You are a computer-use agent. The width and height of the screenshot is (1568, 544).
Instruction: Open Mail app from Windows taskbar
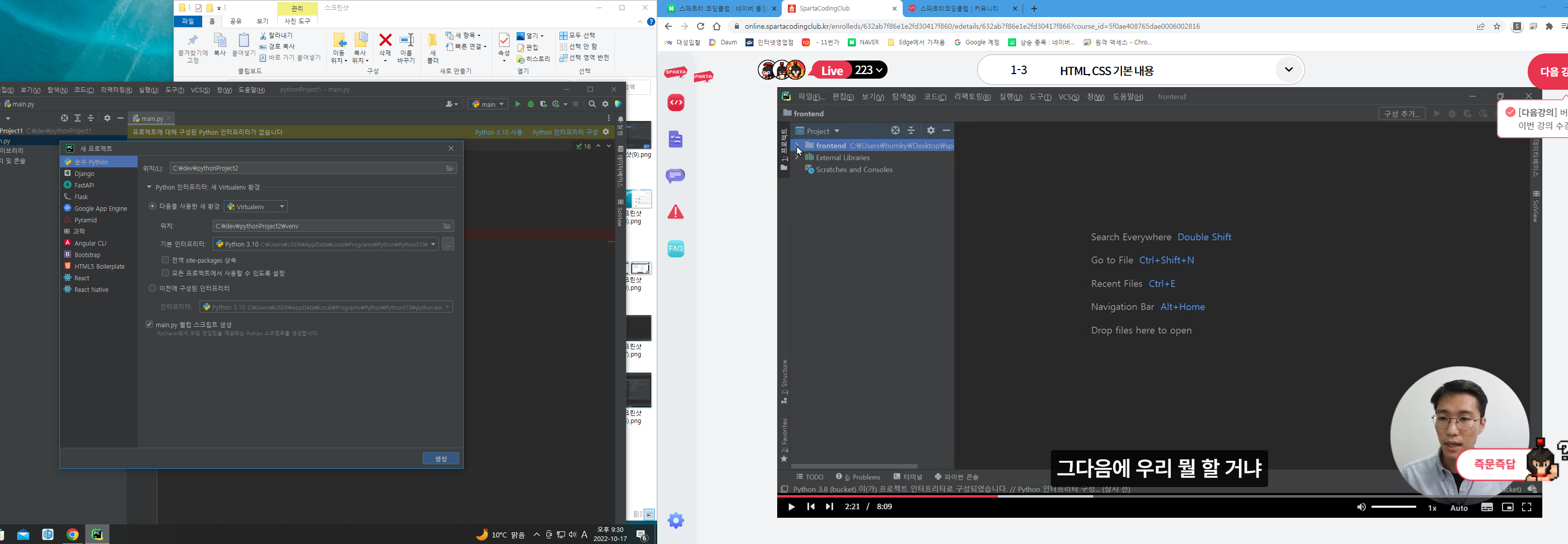23,534
